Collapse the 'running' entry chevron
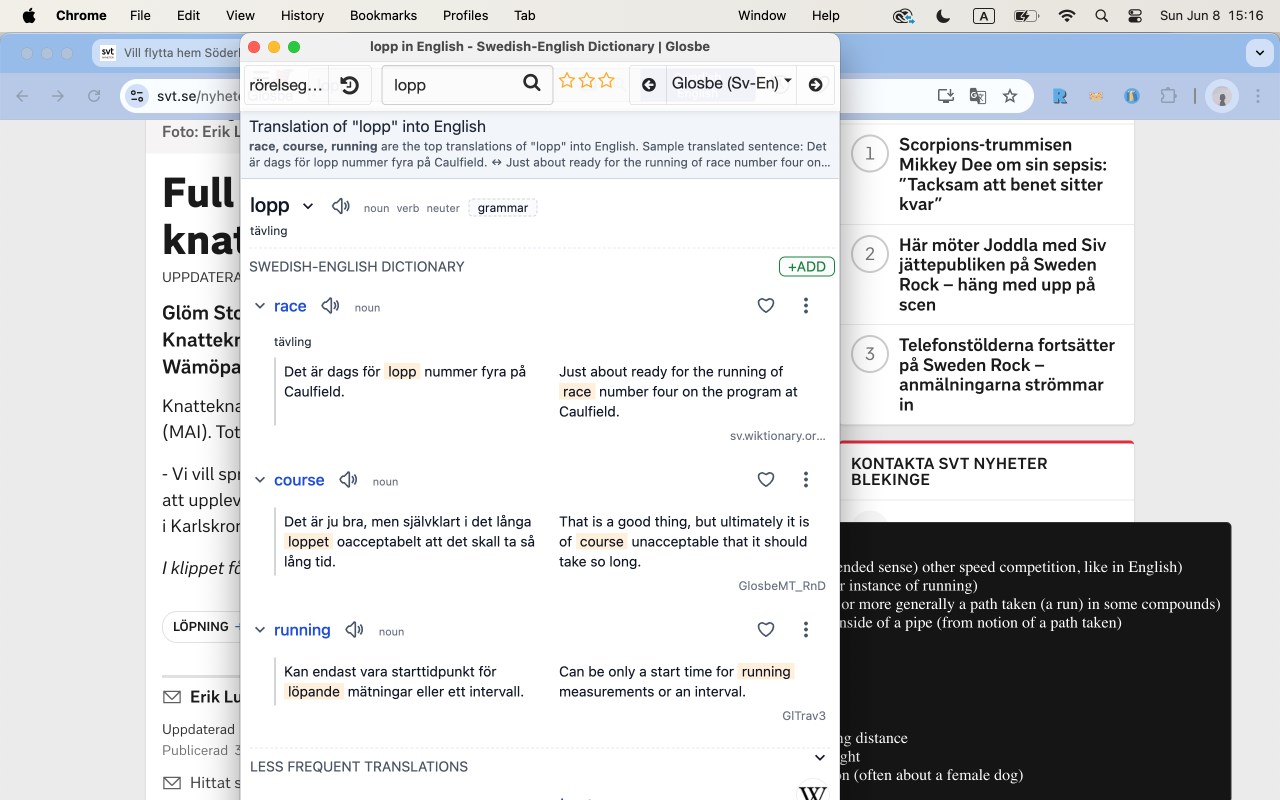The width and height of the screenshot is (1280, 800). pos(260,630)
